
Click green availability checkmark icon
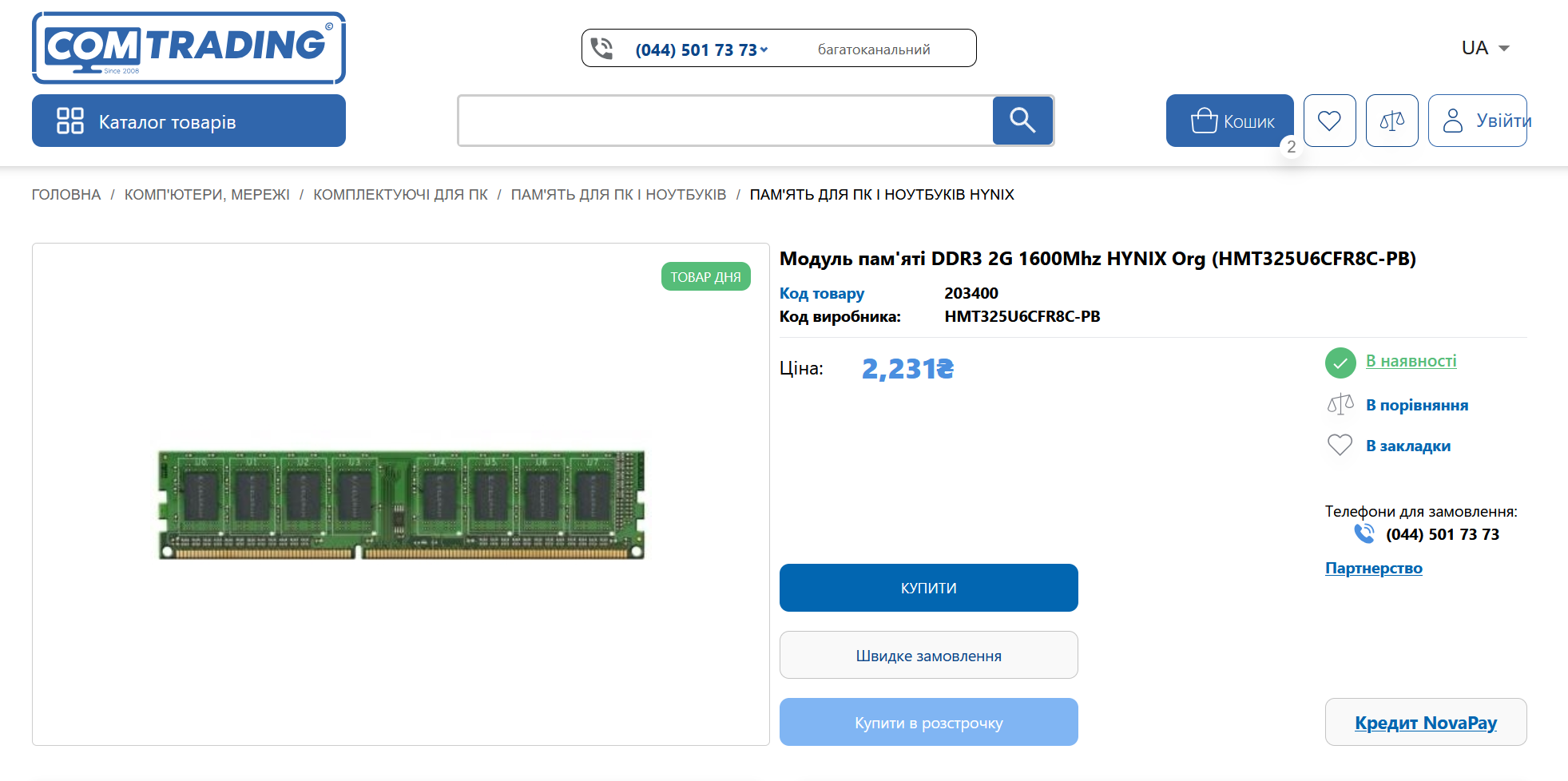(x=1340, y=363)
